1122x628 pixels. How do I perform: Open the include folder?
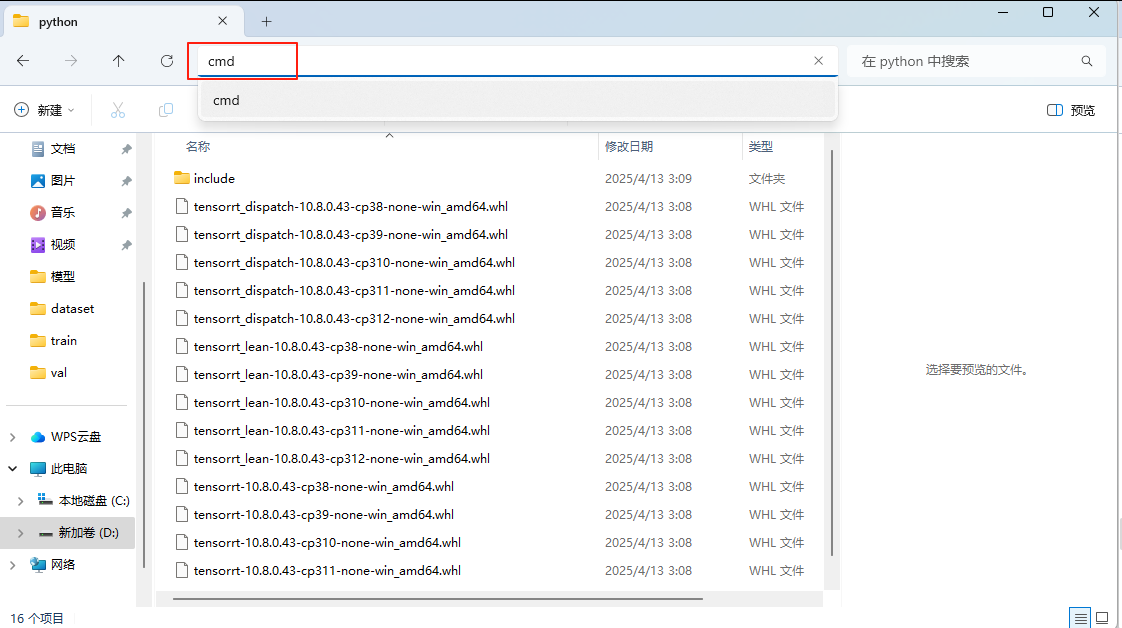coord(215,178)
